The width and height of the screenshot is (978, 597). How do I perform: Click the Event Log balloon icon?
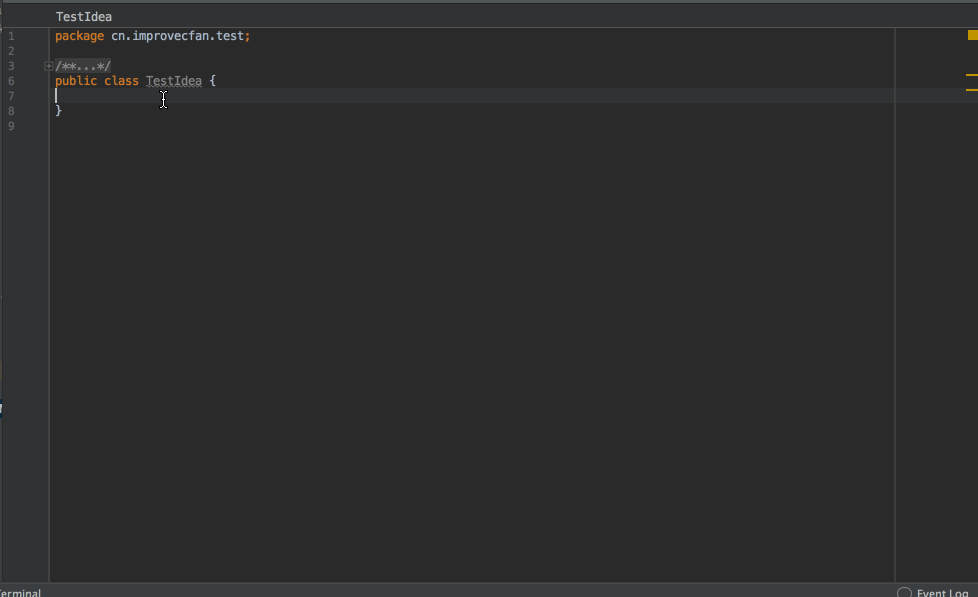(x=904, y=592)
